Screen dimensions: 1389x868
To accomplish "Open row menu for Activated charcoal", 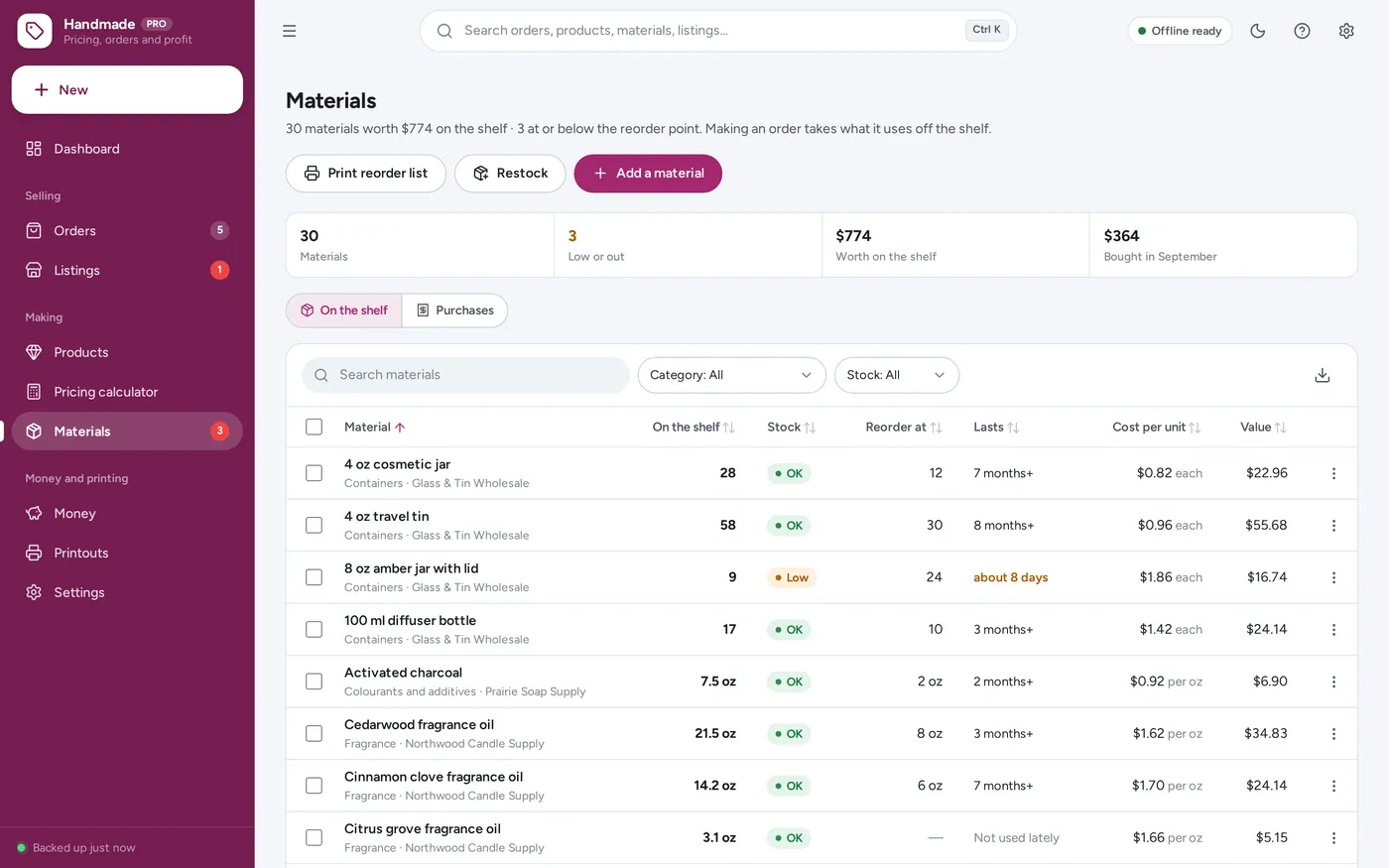I will [1333, 682].
